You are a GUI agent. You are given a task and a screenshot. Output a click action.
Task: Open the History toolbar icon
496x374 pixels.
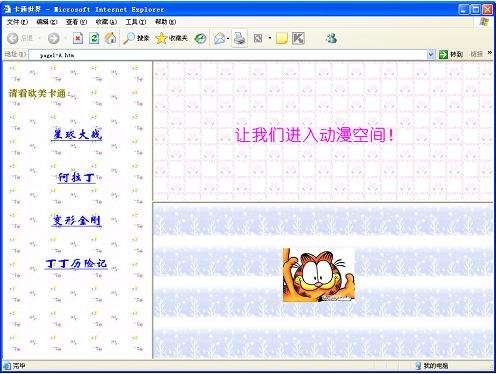point(200,39)
